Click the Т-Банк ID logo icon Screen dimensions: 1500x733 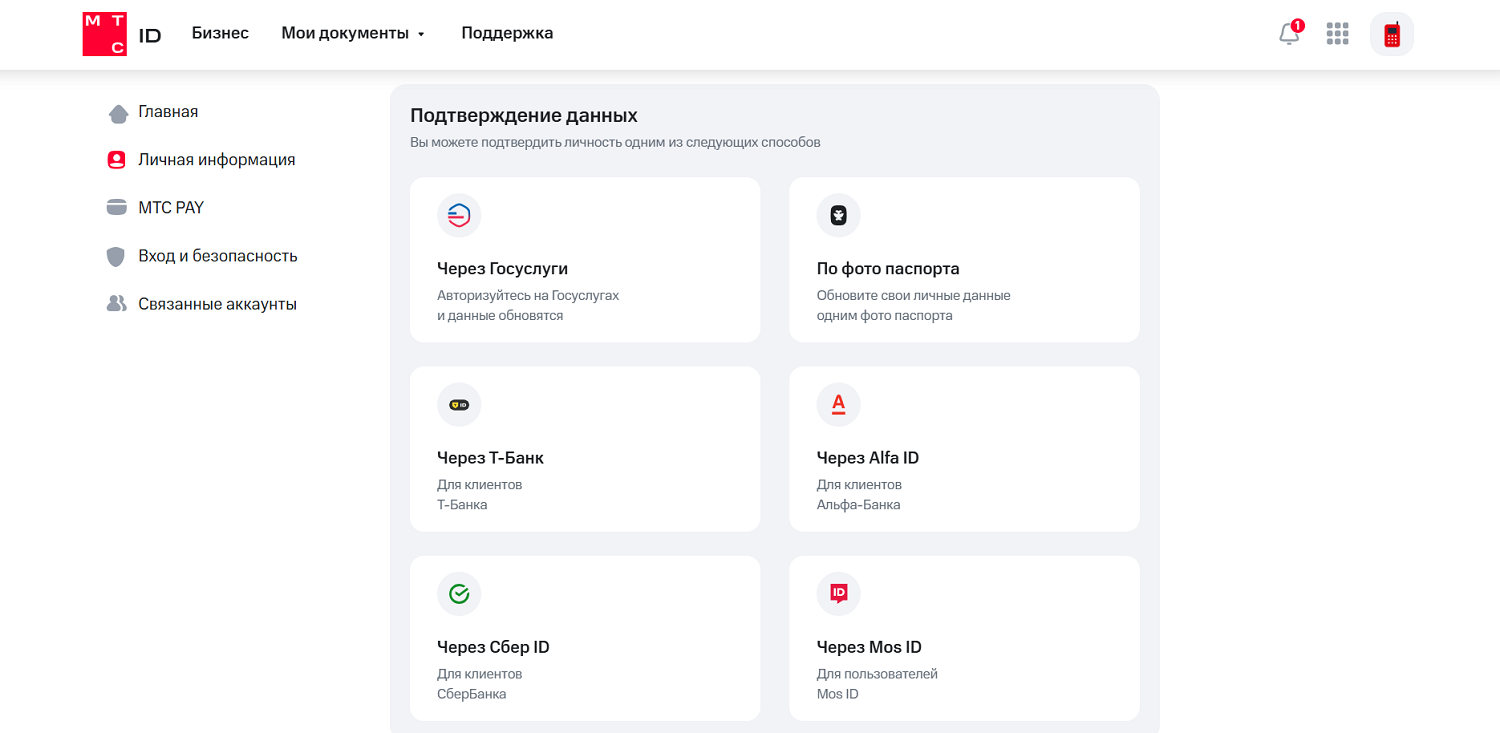coord(459,405)
